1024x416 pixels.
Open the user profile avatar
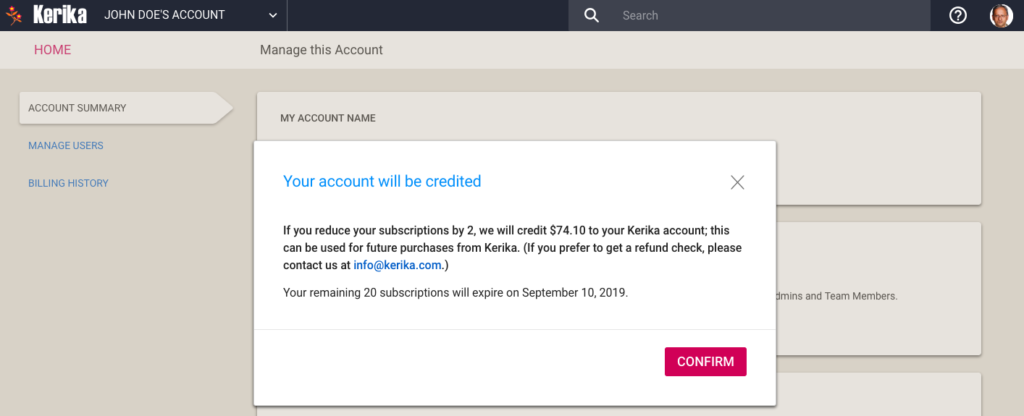1000,16
